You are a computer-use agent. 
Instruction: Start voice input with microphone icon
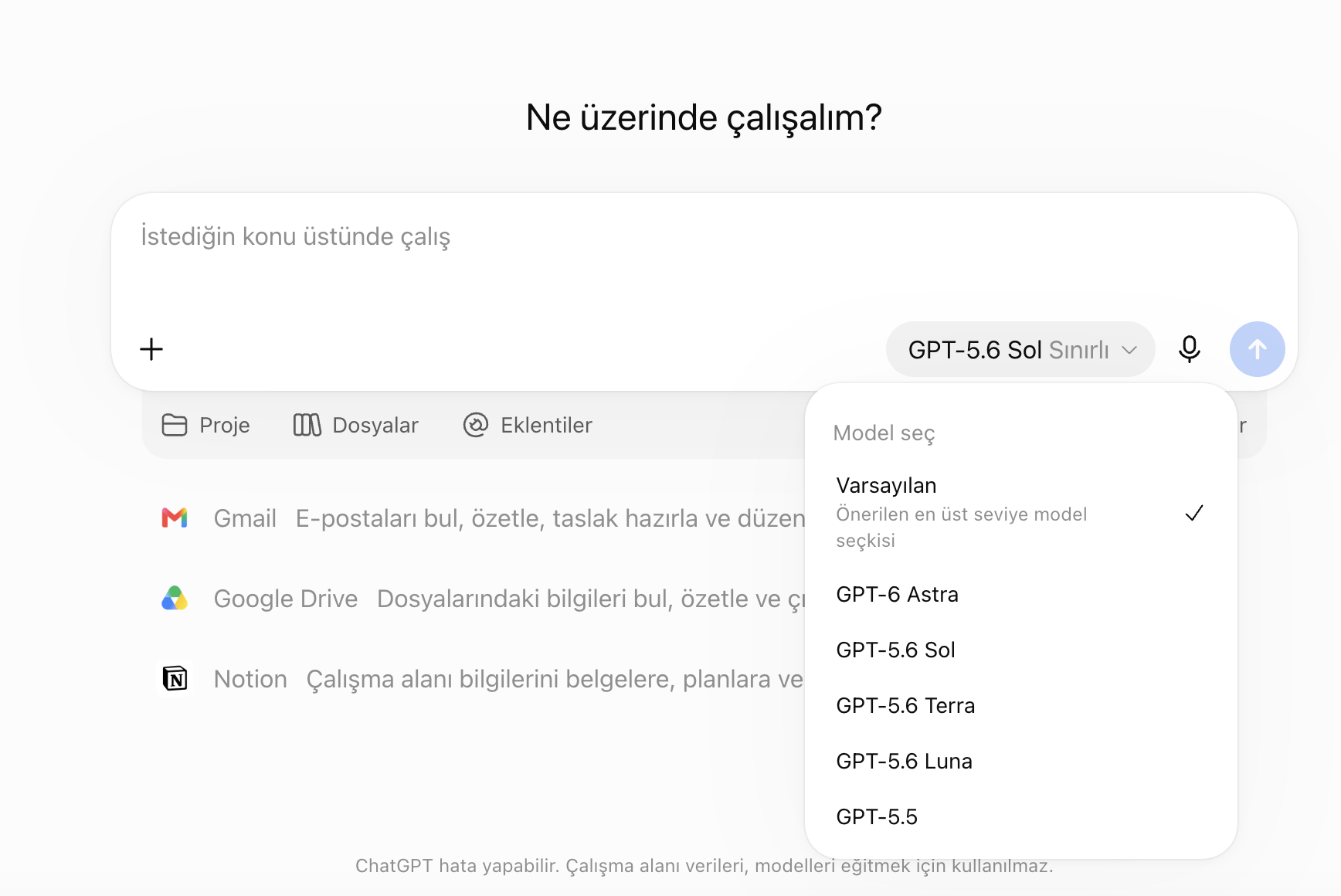1190,349
